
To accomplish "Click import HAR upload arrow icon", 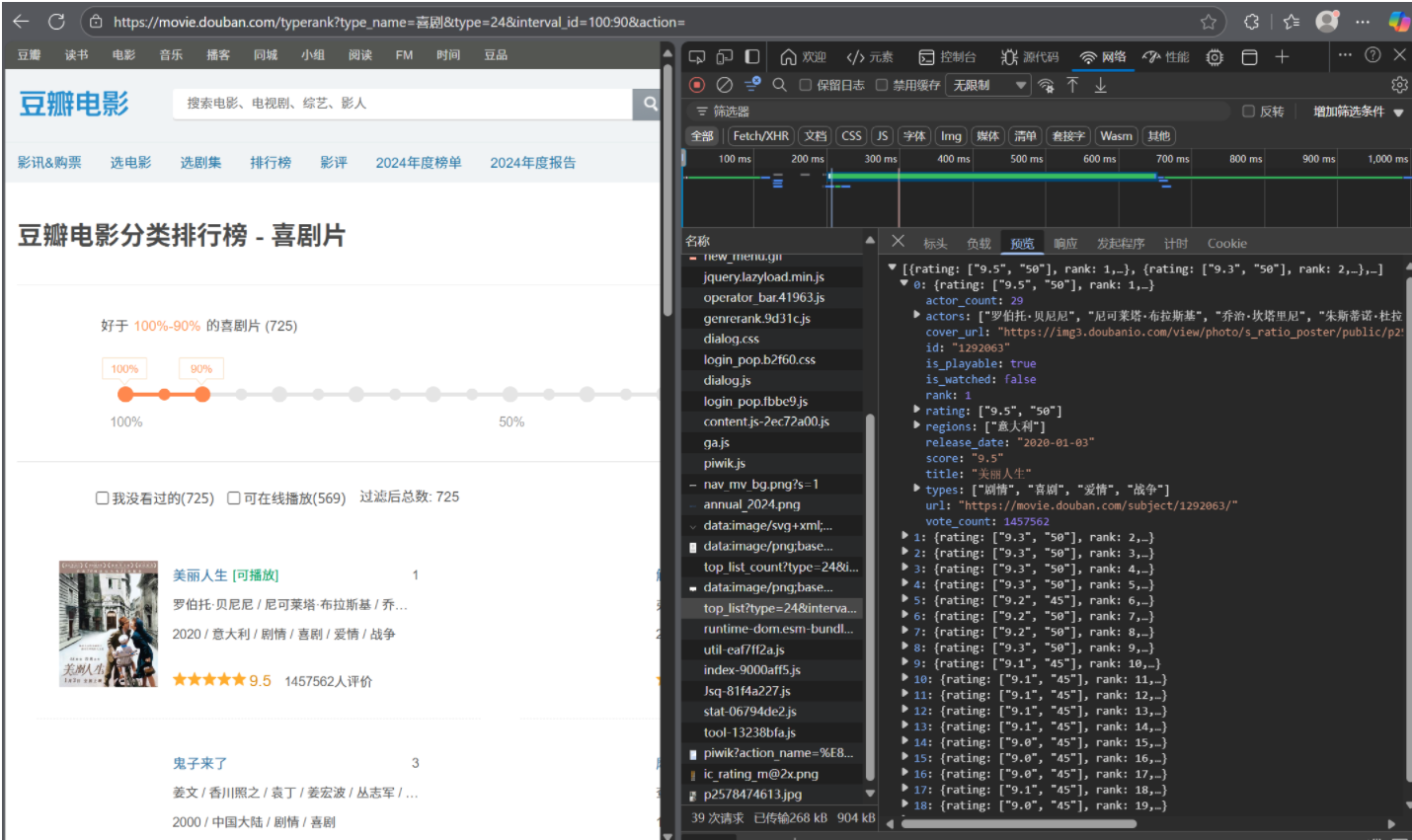I will coord(1072,85).
